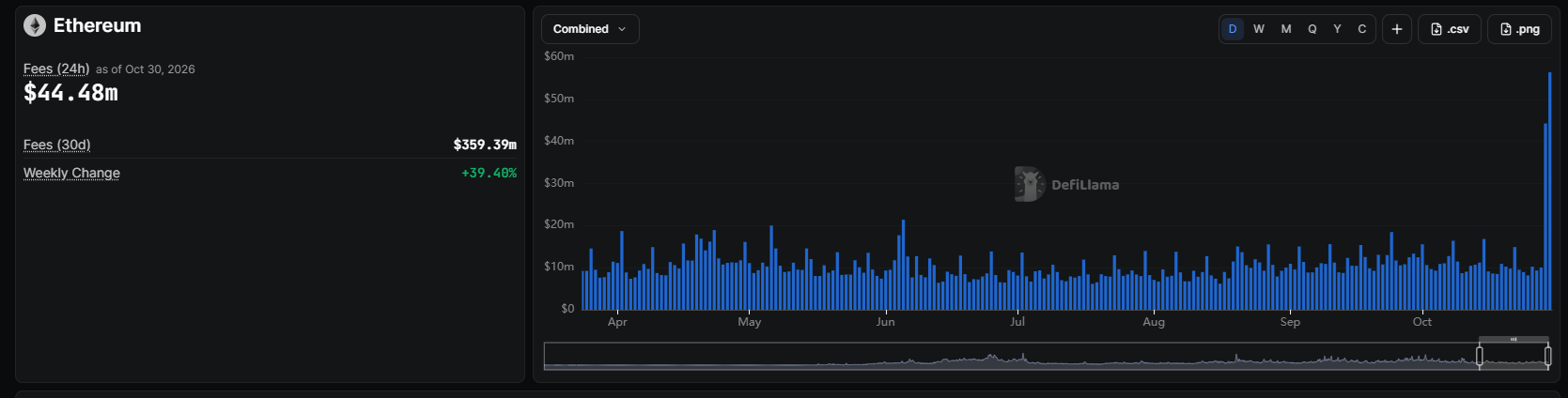The width and height of the screenshot is (1568, 398).
Task: Click the $60m y-axis label
Action: click(x=559, y=56)
